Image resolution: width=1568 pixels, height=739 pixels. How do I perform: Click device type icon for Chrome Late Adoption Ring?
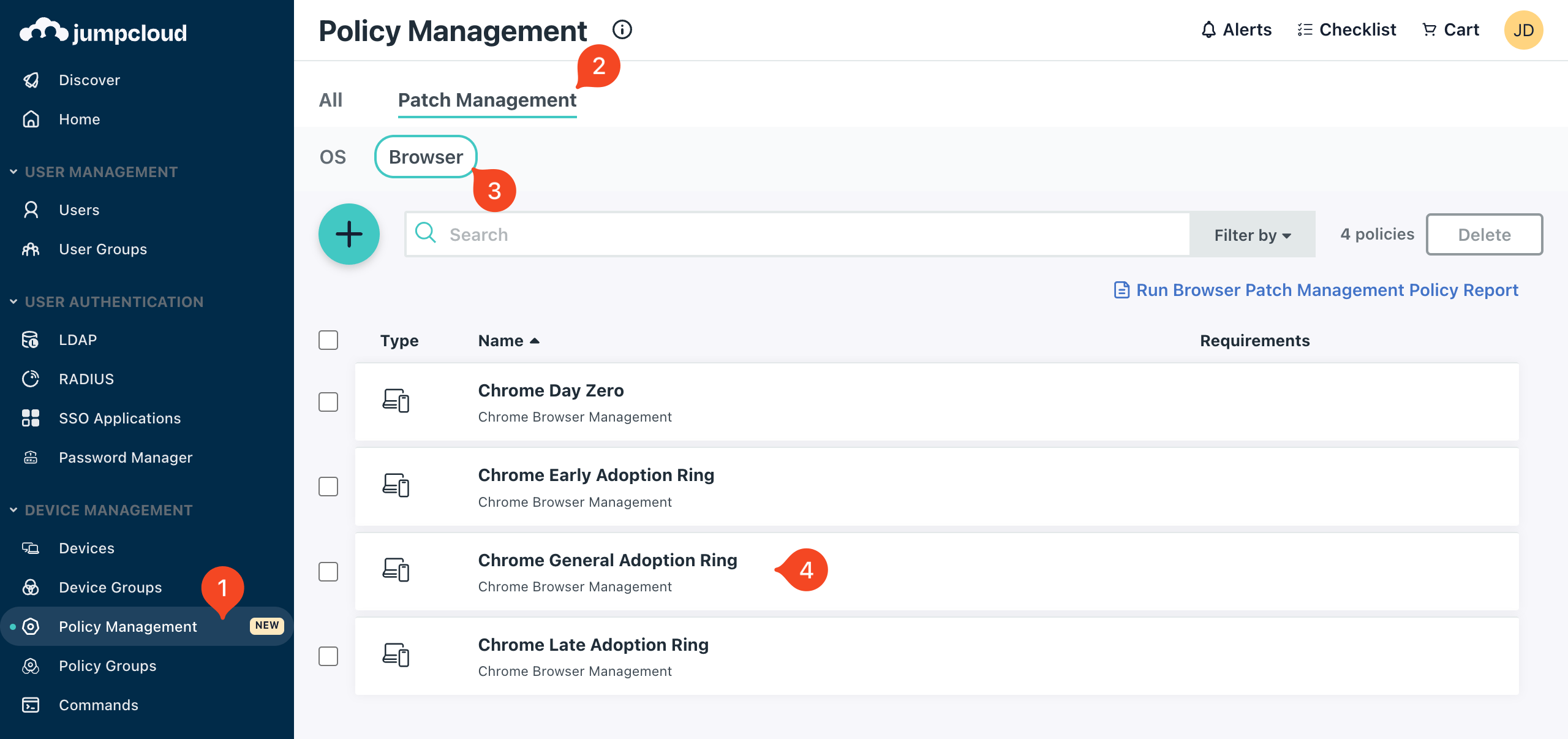pos(396,656)
